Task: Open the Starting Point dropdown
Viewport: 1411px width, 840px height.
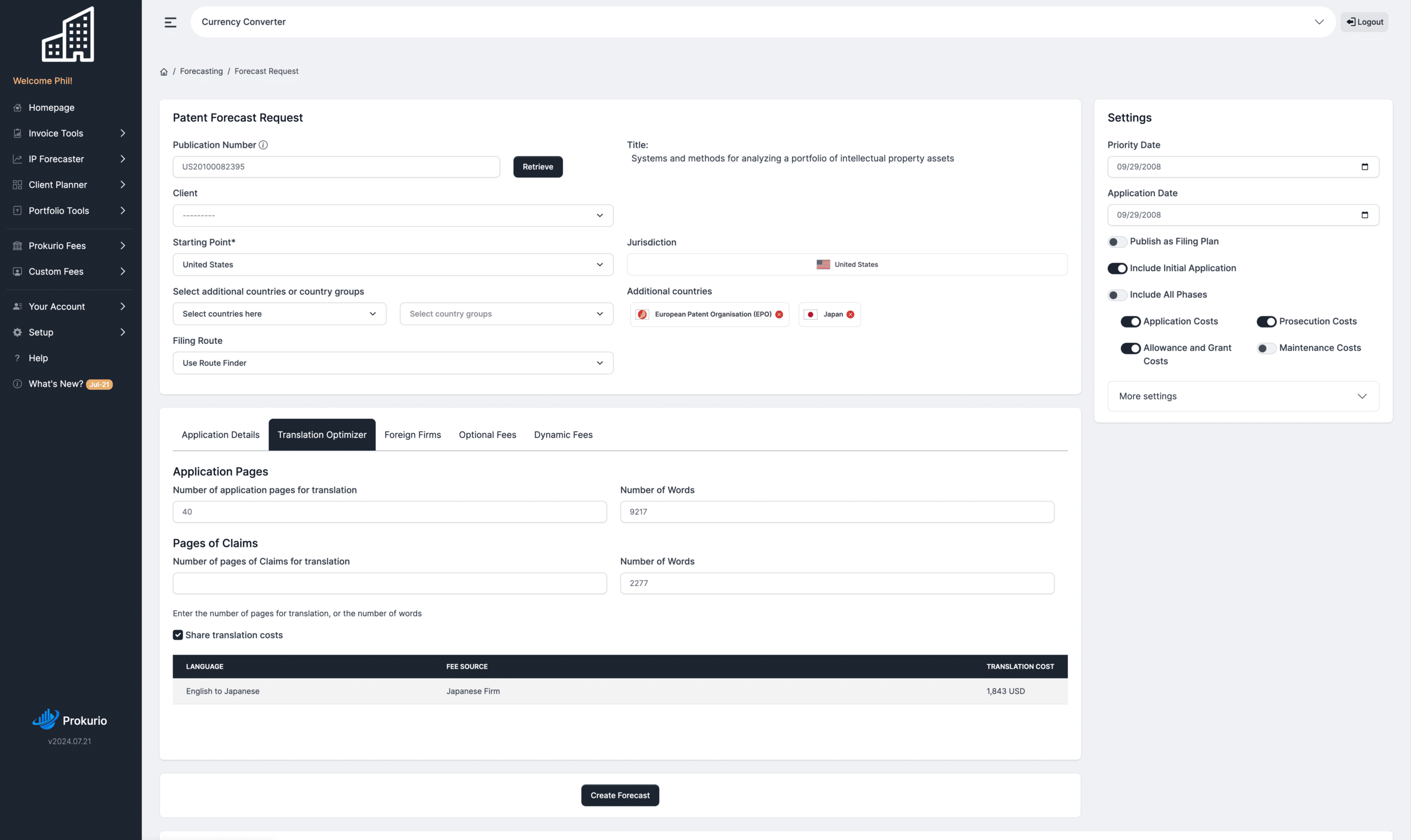Action: click(393, 265)
